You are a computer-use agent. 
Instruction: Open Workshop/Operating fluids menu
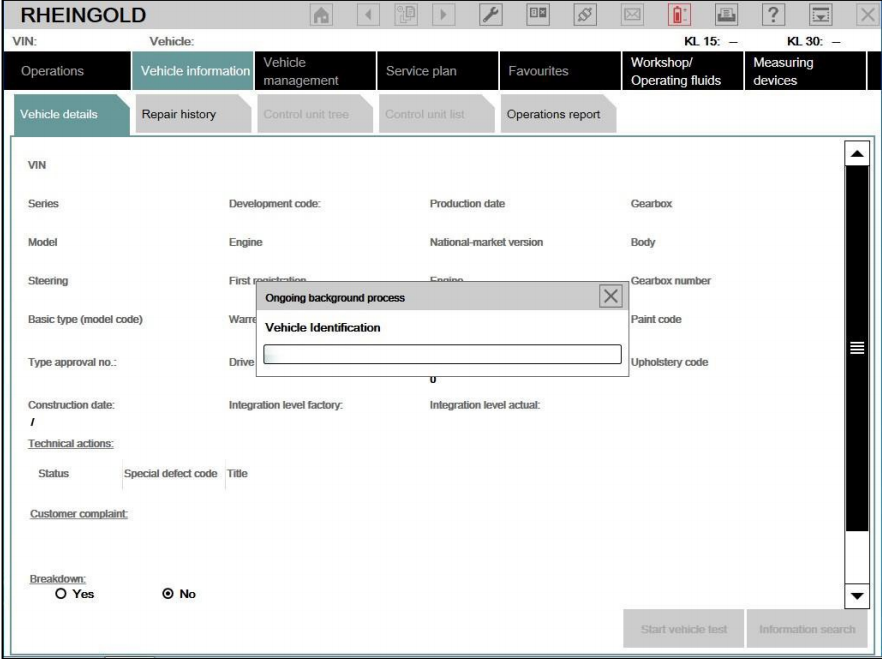pos(682,71)
